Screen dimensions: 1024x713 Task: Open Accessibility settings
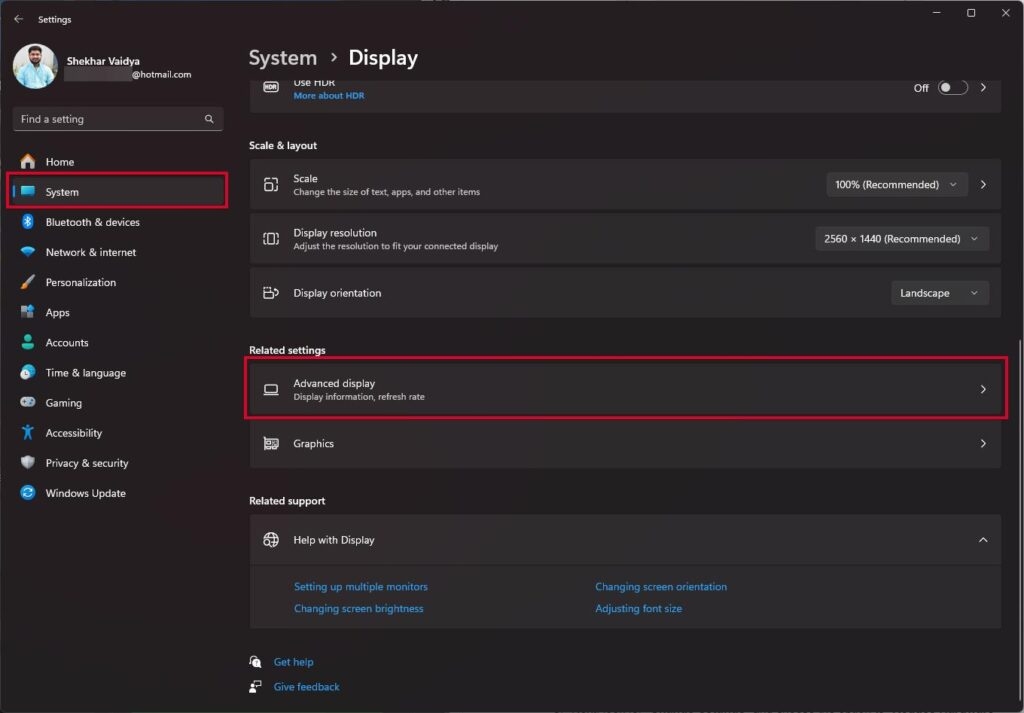coord(118,432)
